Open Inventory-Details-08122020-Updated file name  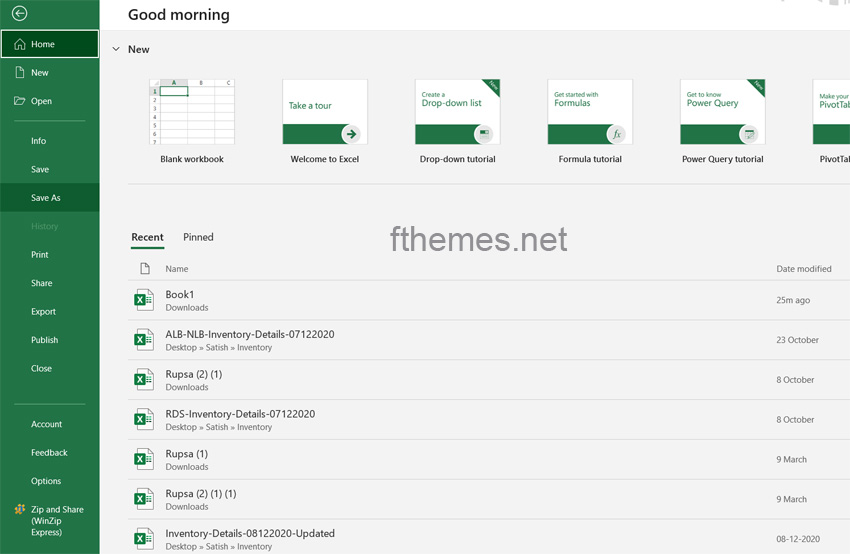tap(250, 533)
